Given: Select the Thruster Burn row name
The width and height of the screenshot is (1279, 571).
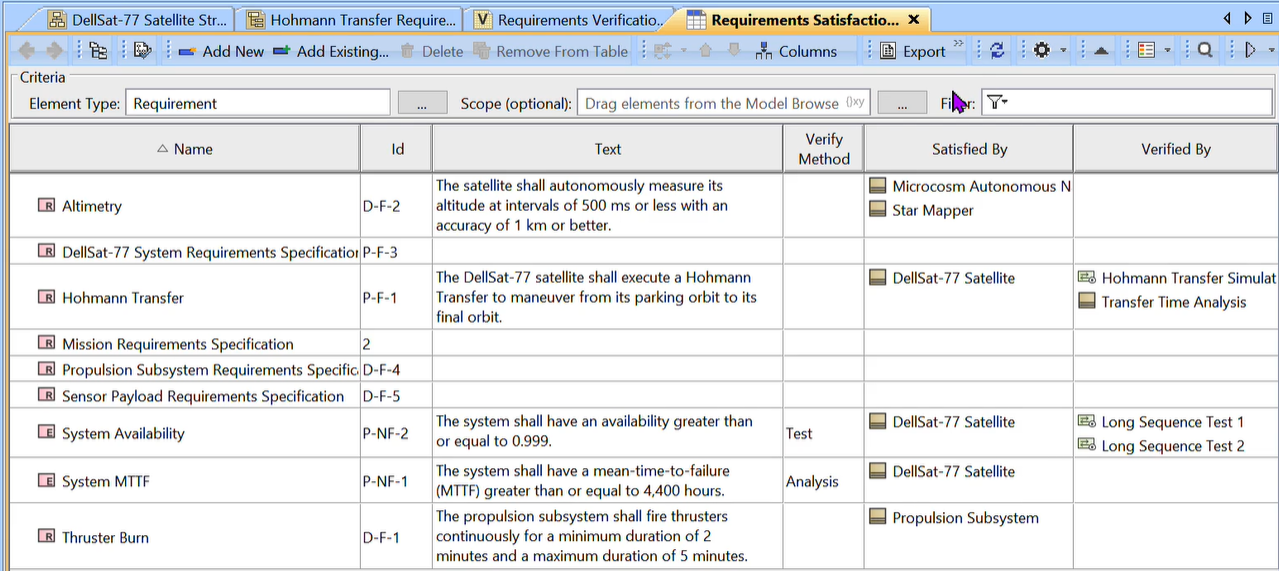Looking at the screenshot, I should click(x=105, y=538).
